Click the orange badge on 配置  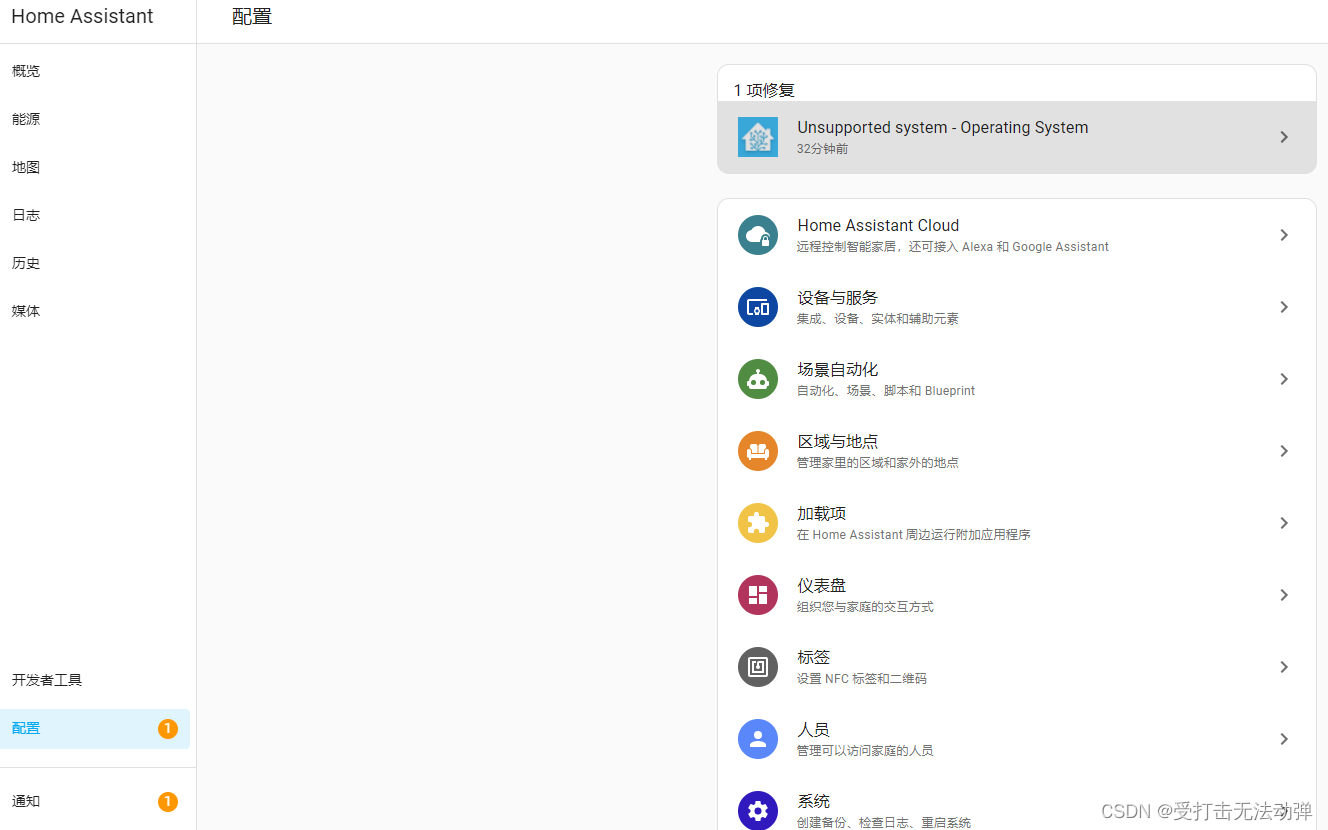(168, 729)
